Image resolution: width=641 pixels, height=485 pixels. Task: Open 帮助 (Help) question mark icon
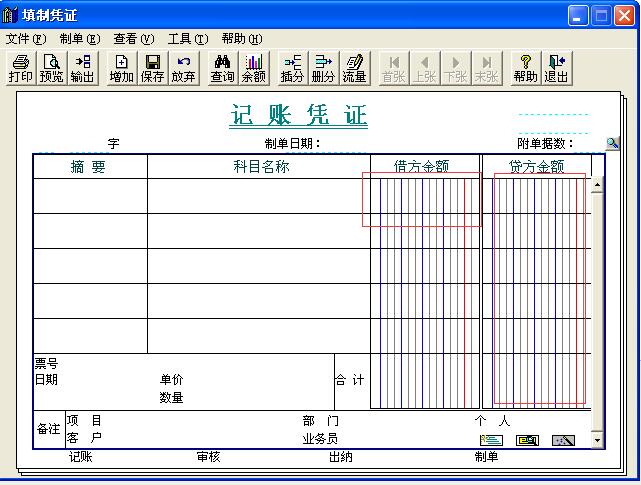point(526,68)
